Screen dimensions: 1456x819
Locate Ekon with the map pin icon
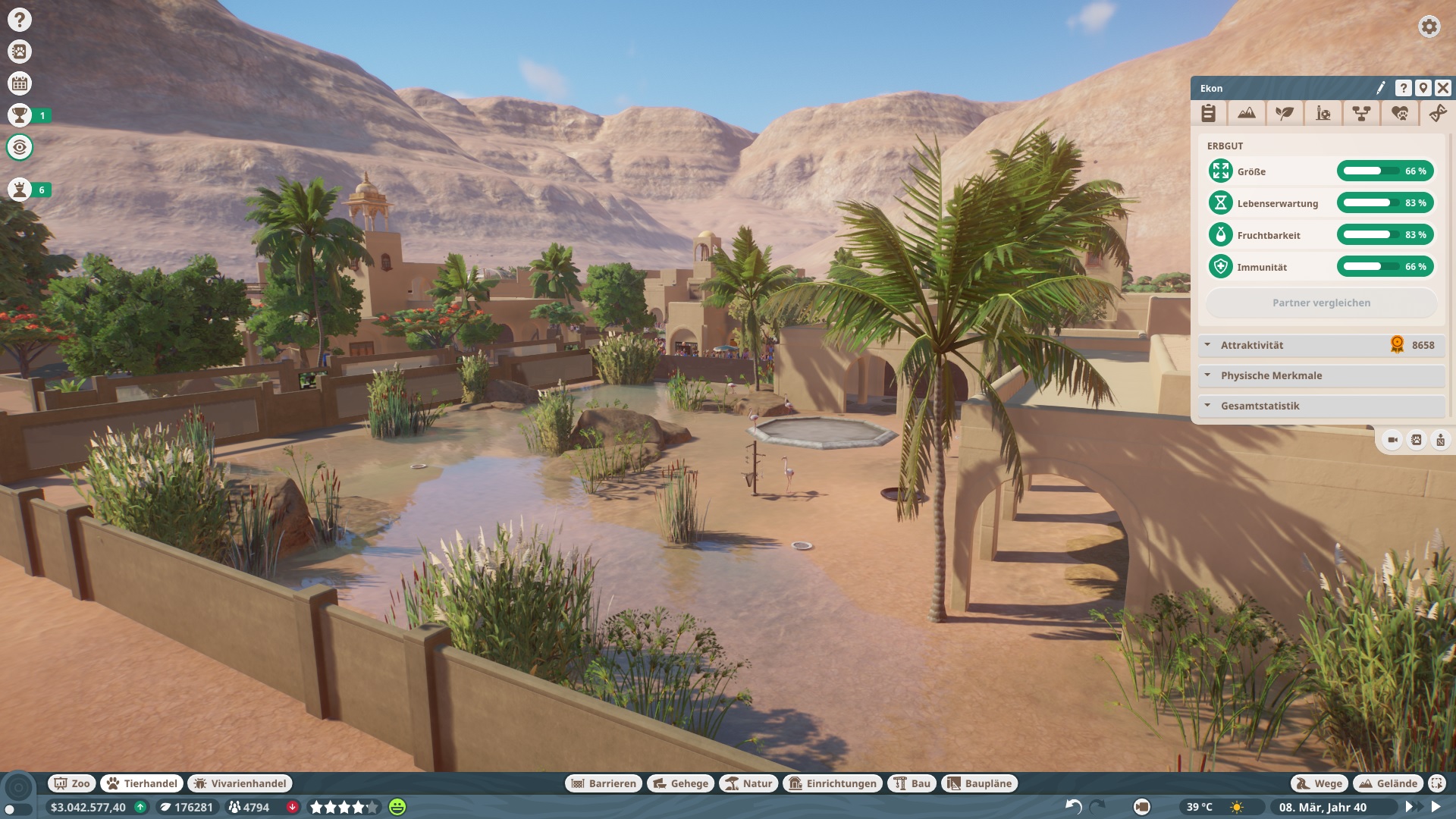(x=1423, y=88)
